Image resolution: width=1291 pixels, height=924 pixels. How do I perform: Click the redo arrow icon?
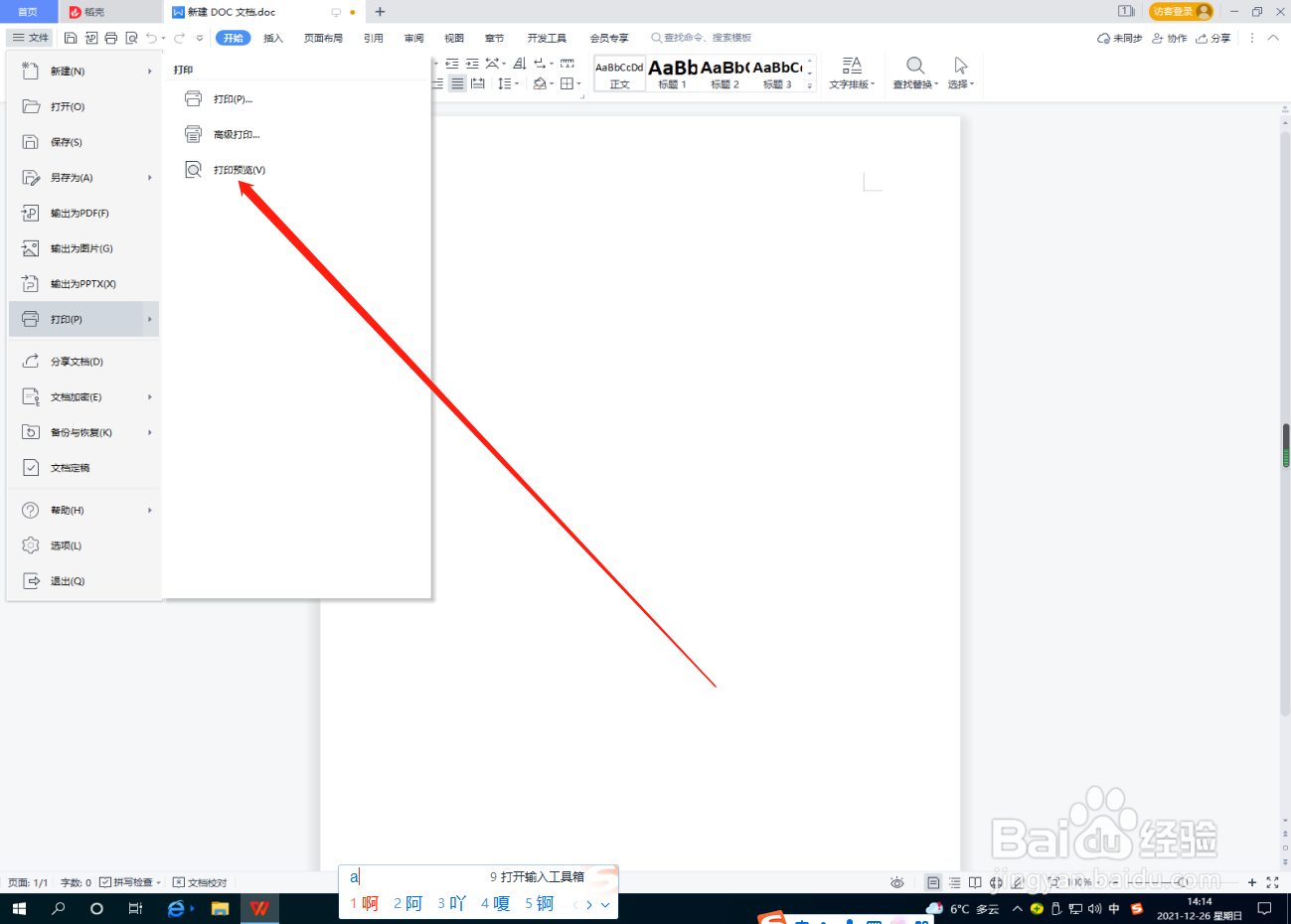click(180, 38)
